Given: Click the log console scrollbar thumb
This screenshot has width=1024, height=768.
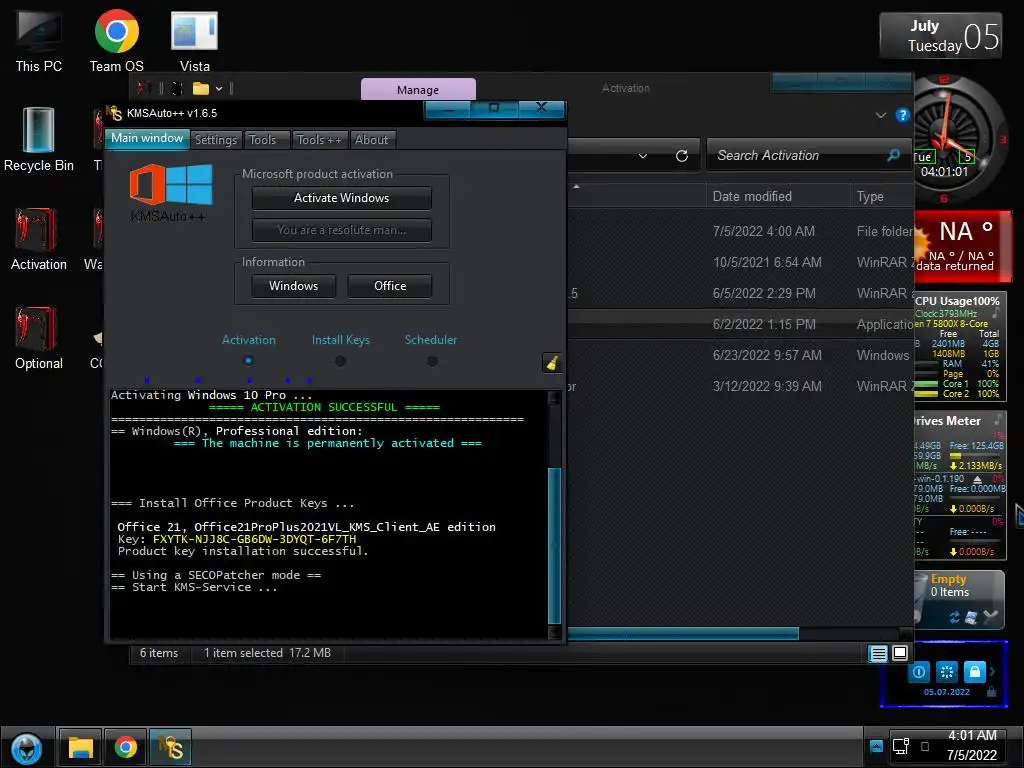Looking at the screenshot, I should (x=554, y=546).
